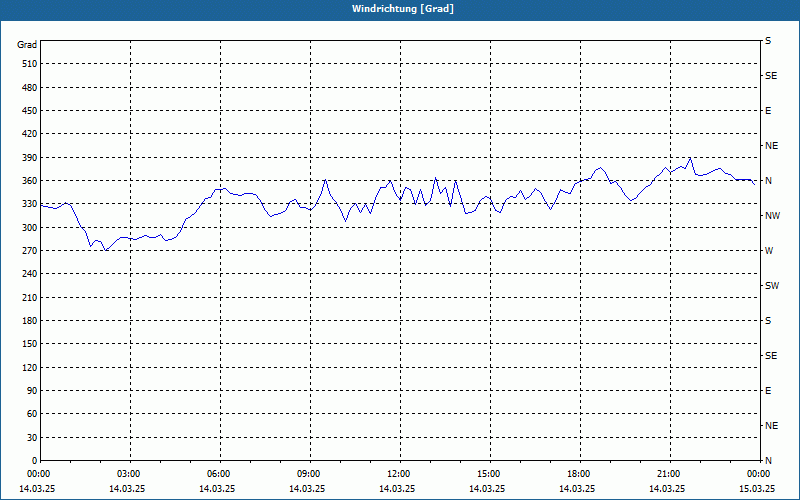Click the SE compass label below 150
800x500 pixels.
pos(771,356)
